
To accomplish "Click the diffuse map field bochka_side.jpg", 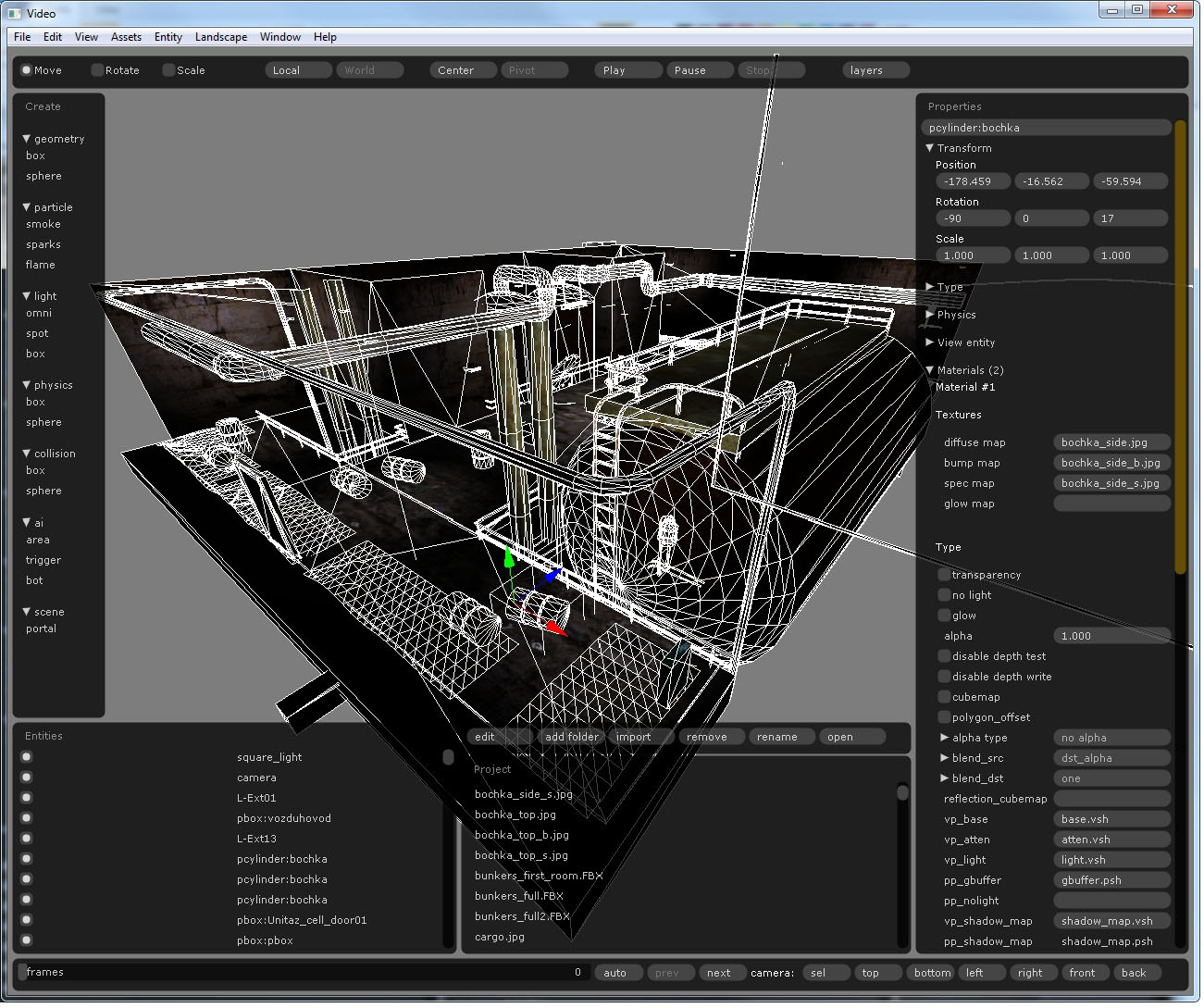I will (x=1111, y=442).
